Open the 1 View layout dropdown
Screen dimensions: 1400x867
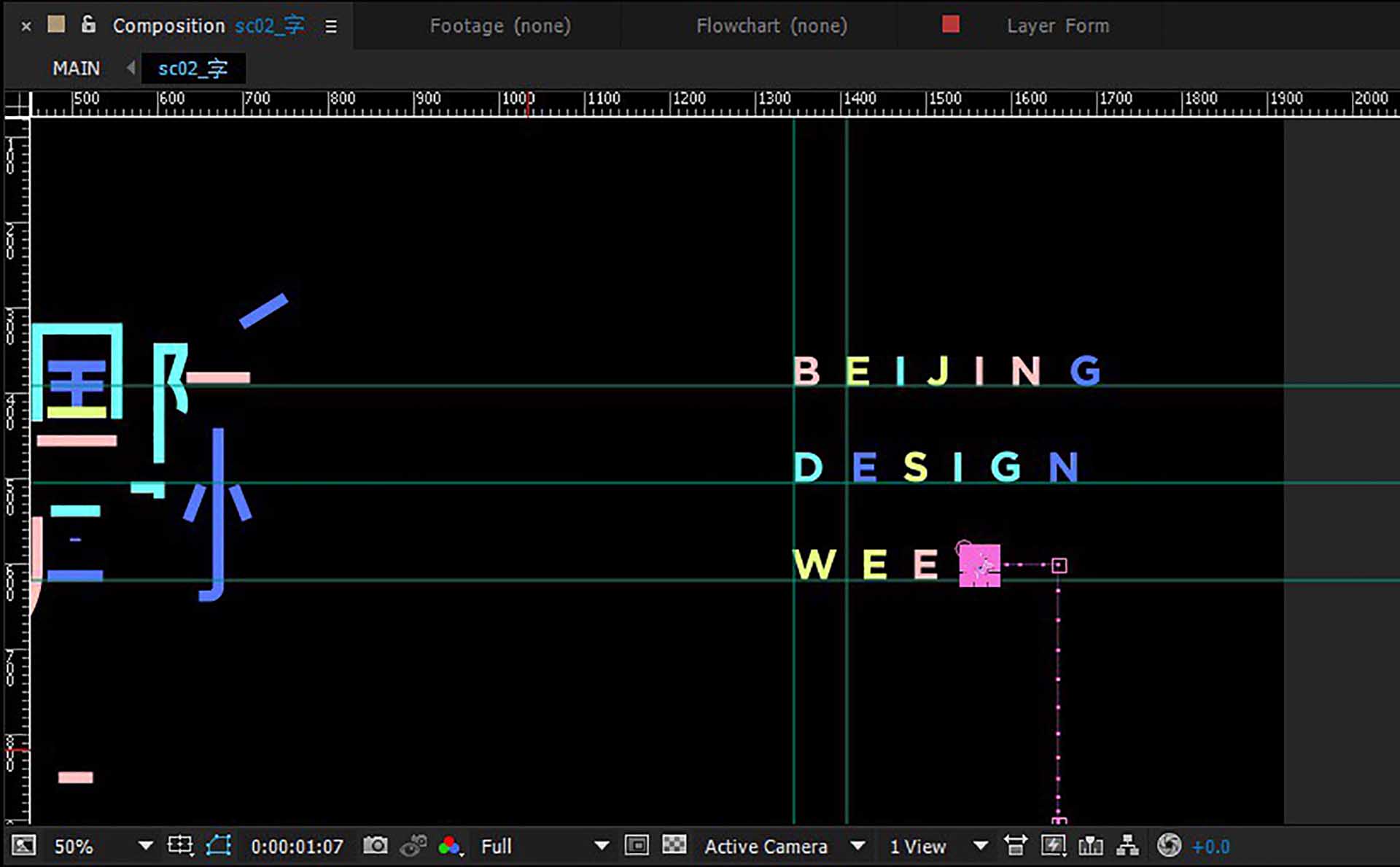[939, 846]
